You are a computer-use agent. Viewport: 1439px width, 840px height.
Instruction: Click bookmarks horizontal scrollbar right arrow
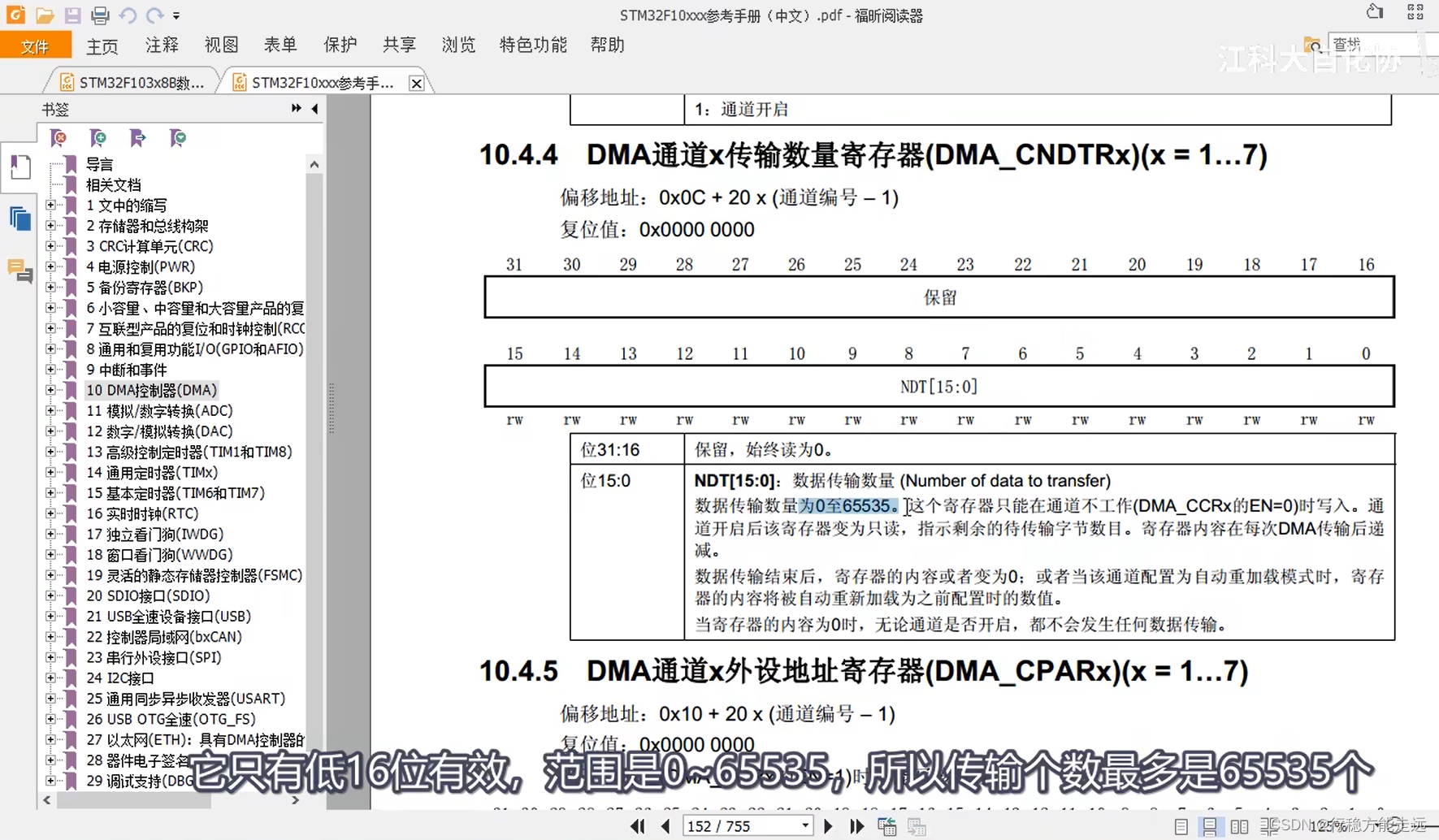coord(295,801)
